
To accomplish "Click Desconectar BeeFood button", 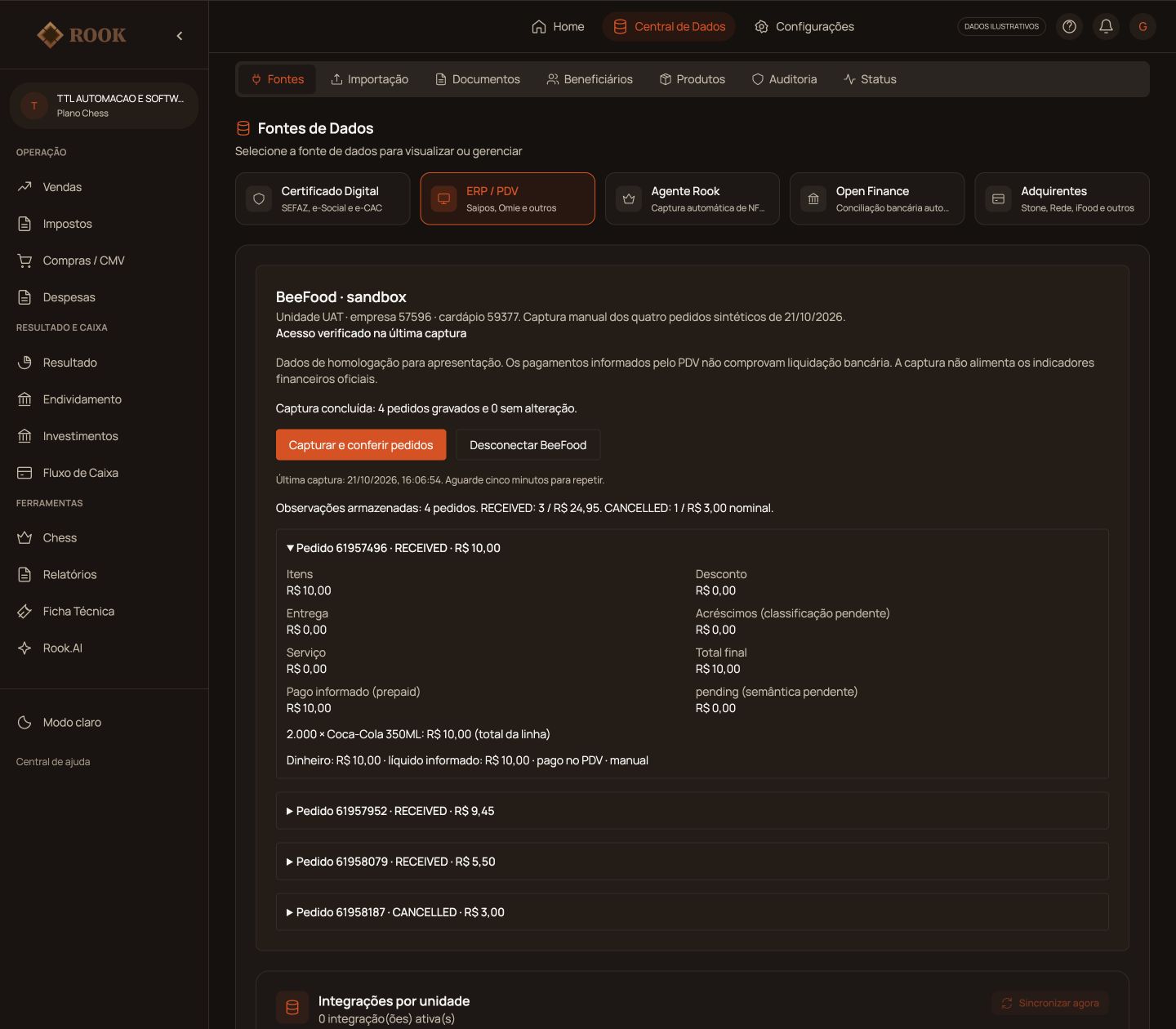I will pos(528,445).
